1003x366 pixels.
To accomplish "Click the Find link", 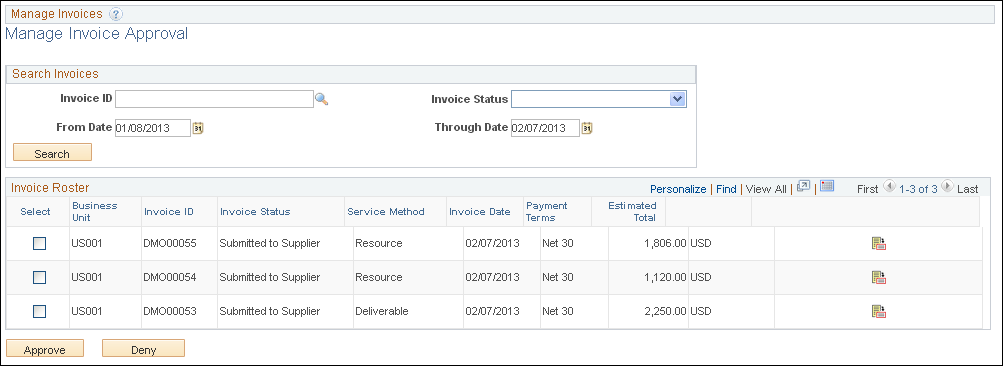I will (x=726, y=189).
